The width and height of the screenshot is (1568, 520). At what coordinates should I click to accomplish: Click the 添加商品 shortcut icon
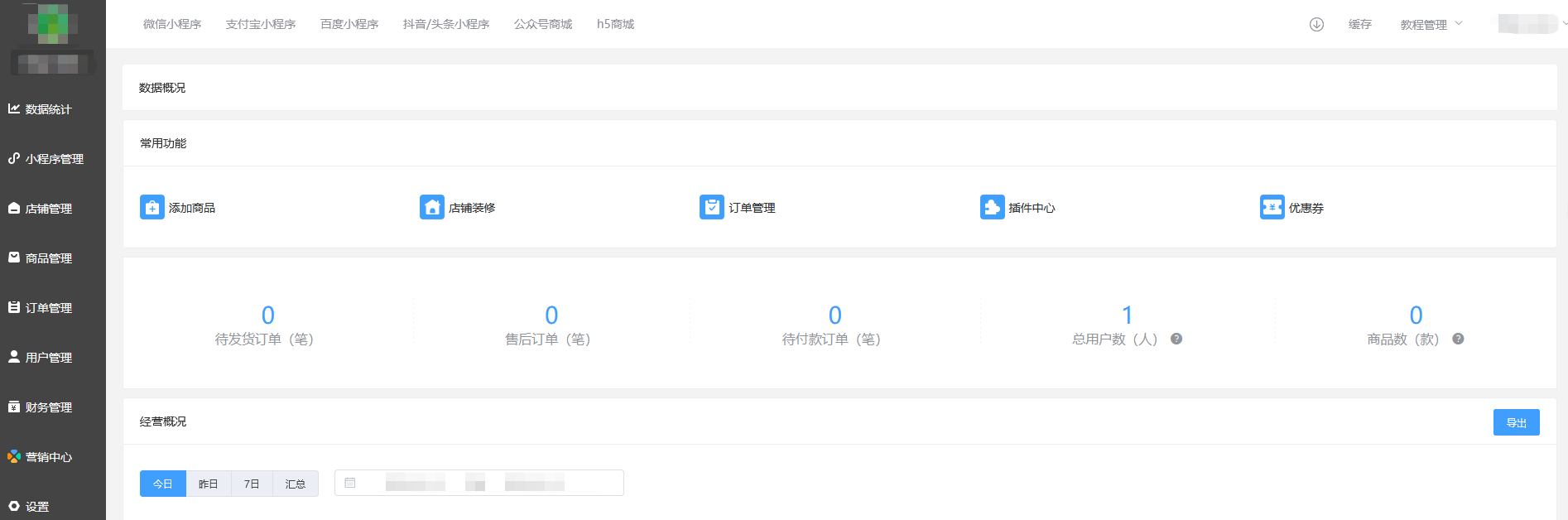click(152, 207)
